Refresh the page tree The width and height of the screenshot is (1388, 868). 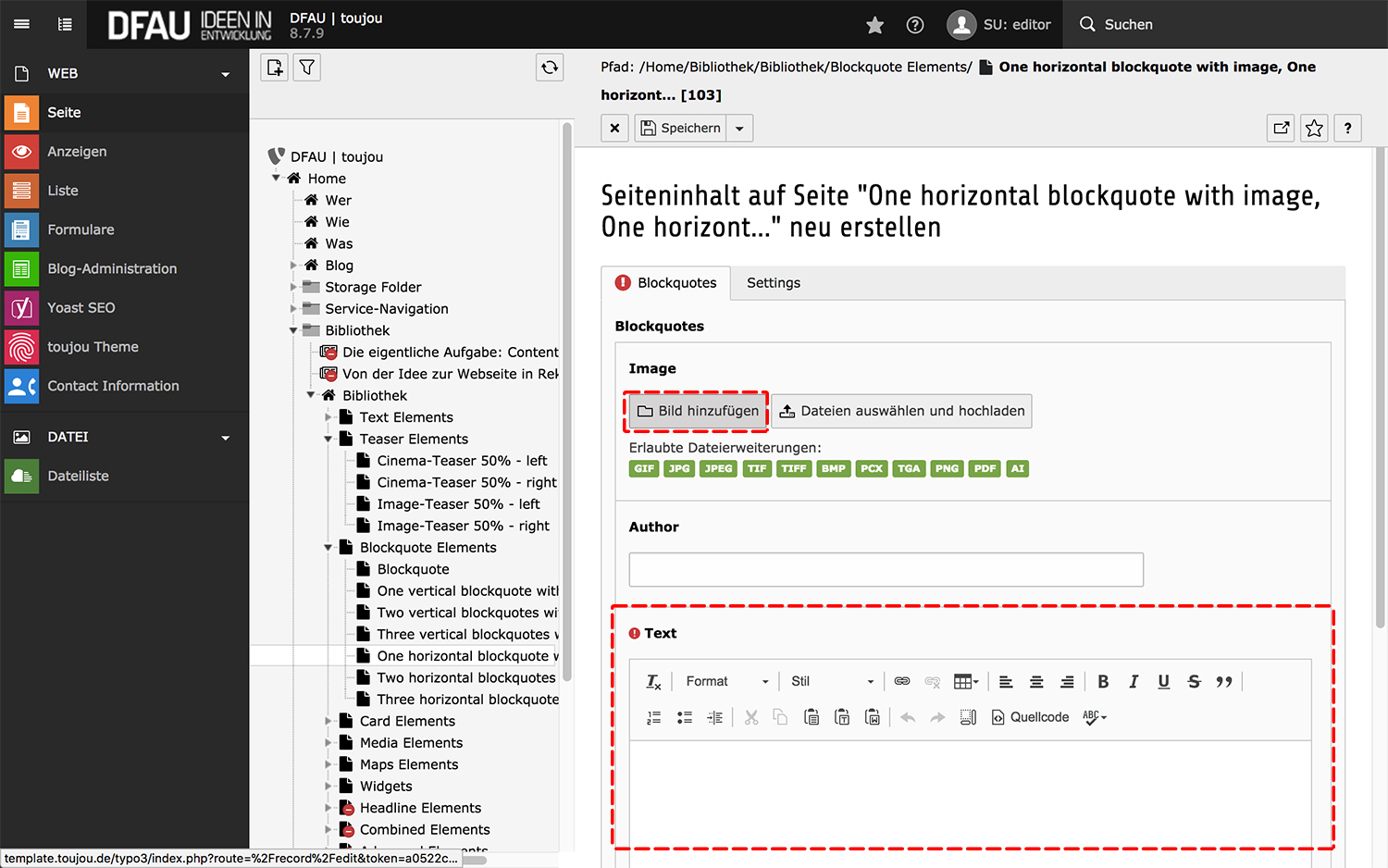pos(550,68)
